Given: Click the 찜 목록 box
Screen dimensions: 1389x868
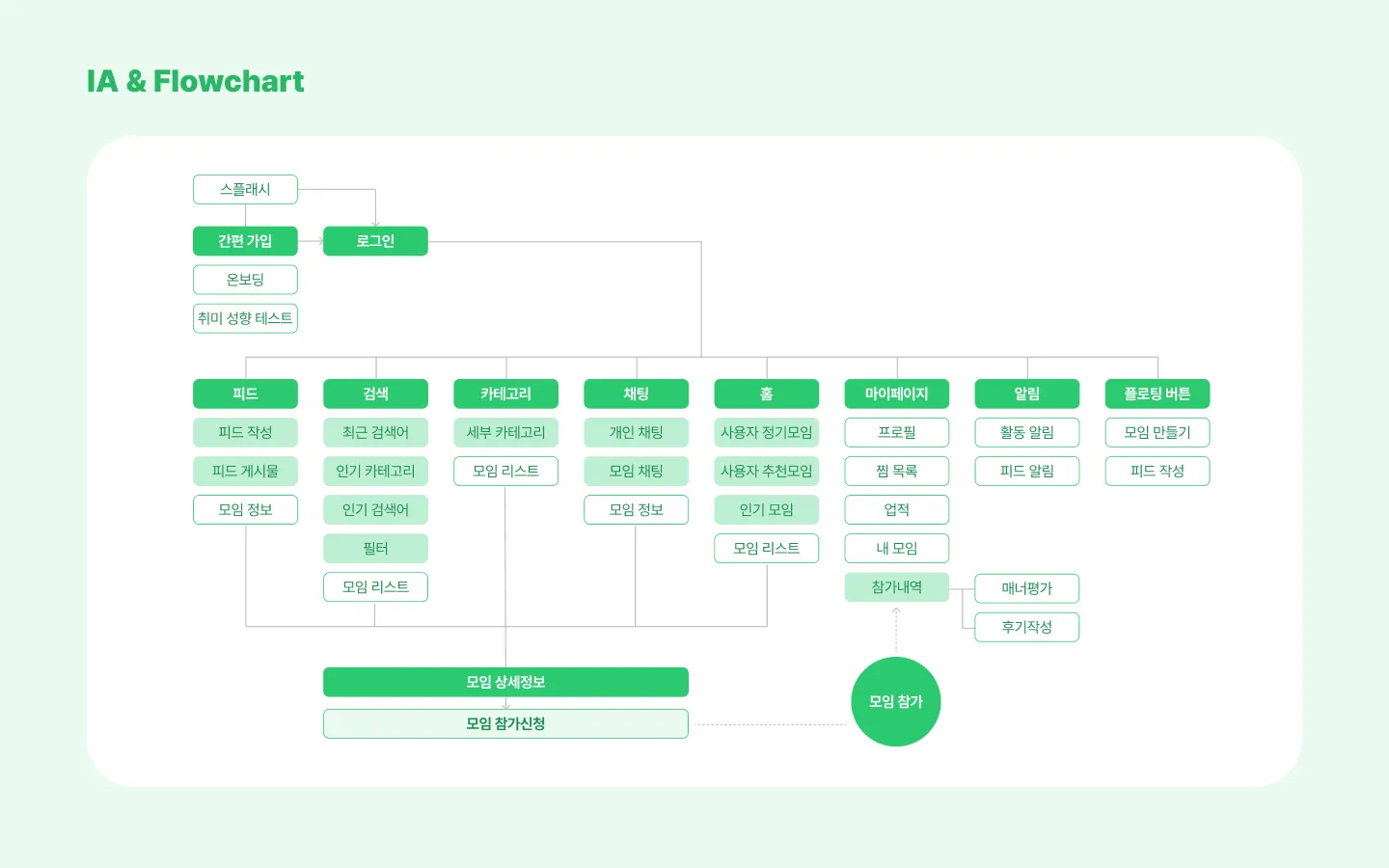Looking at the screenshot, I should pyautogui.click(x=896, y=471).
